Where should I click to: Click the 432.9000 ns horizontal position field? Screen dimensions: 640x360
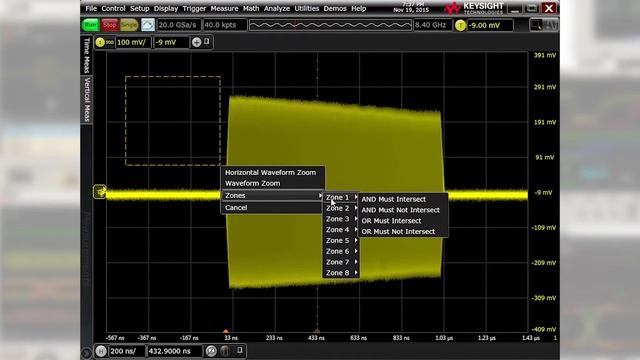point(174,351)
